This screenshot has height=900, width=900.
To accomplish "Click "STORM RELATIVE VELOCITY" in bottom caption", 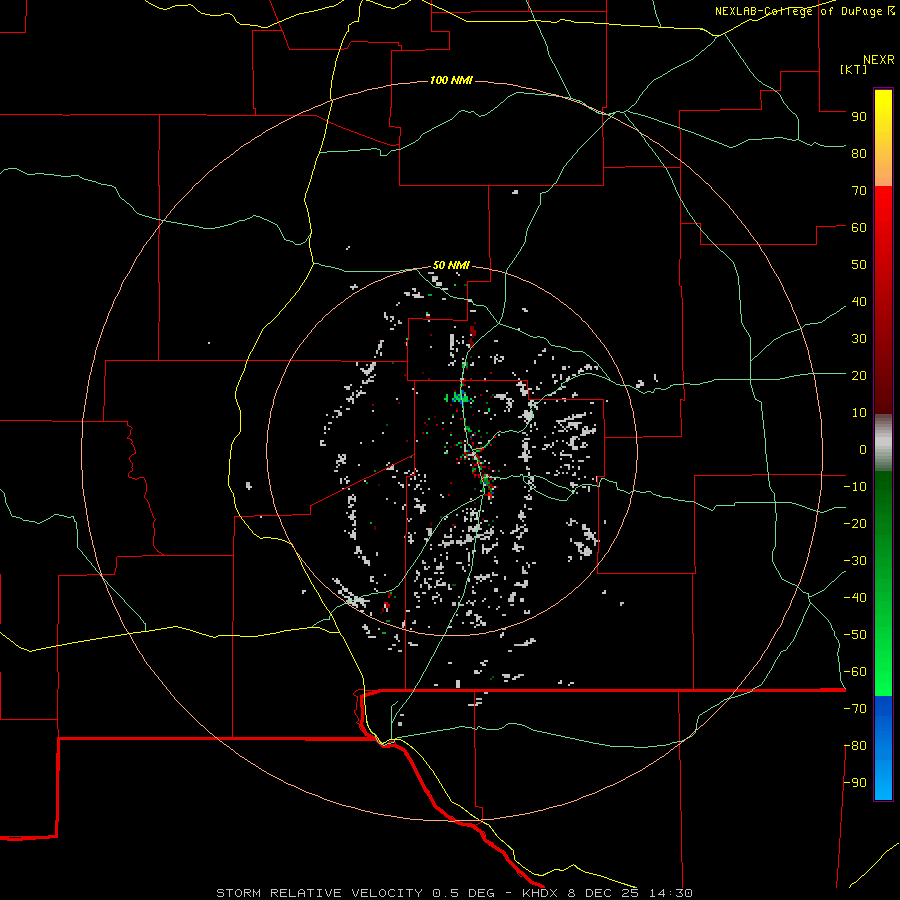I will tap(320, 893).
